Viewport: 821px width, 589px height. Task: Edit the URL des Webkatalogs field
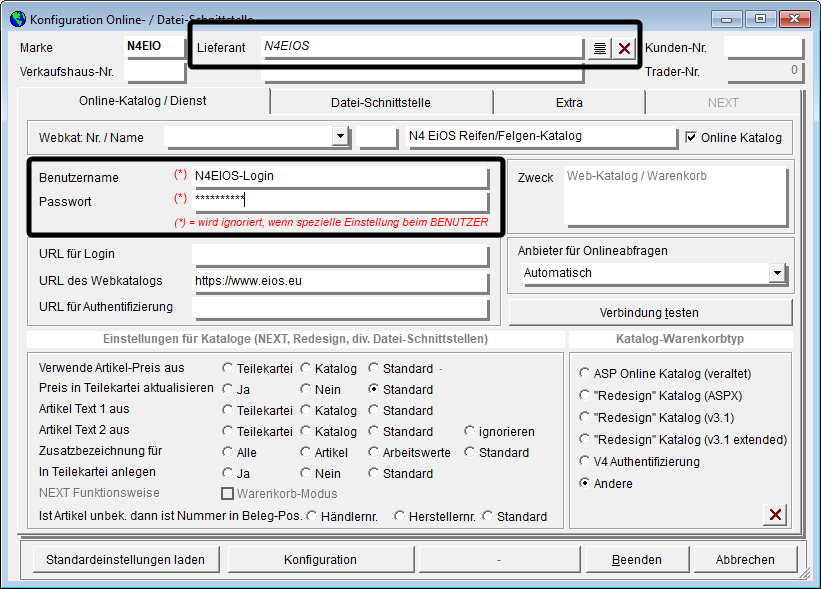pyautogui.click(x=340, y=281)
